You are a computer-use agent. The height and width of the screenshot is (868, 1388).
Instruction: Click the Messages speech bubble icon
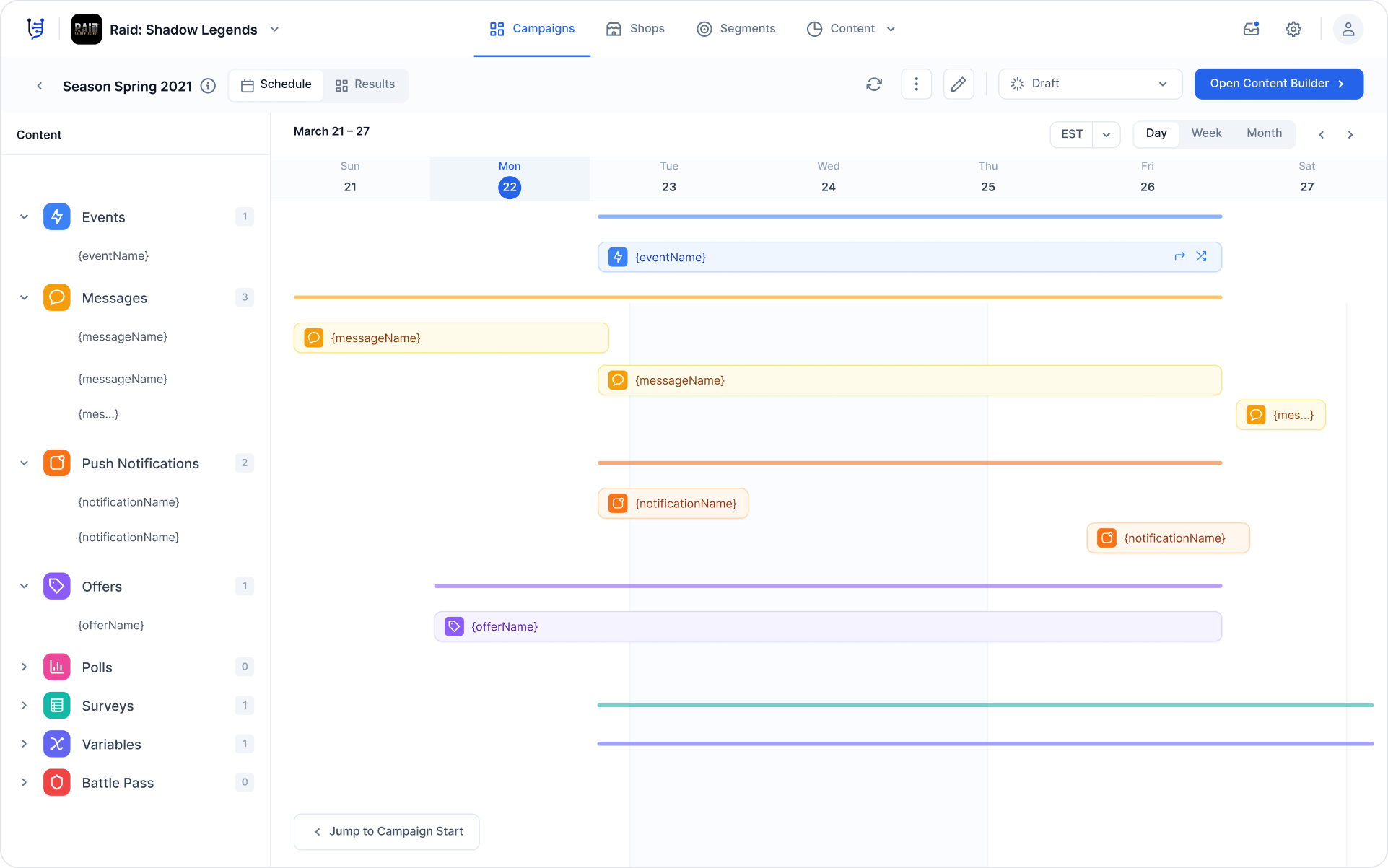pyautogui.click(x=56, y=297)
